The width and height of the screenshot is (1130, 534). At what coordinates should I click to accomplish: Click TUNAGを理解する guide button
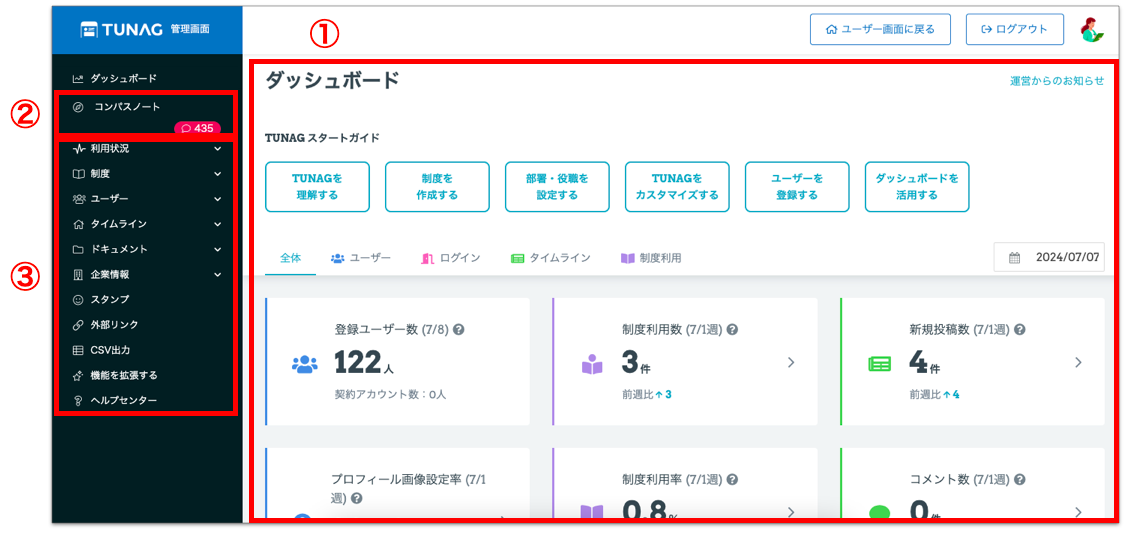click(318, 187)
